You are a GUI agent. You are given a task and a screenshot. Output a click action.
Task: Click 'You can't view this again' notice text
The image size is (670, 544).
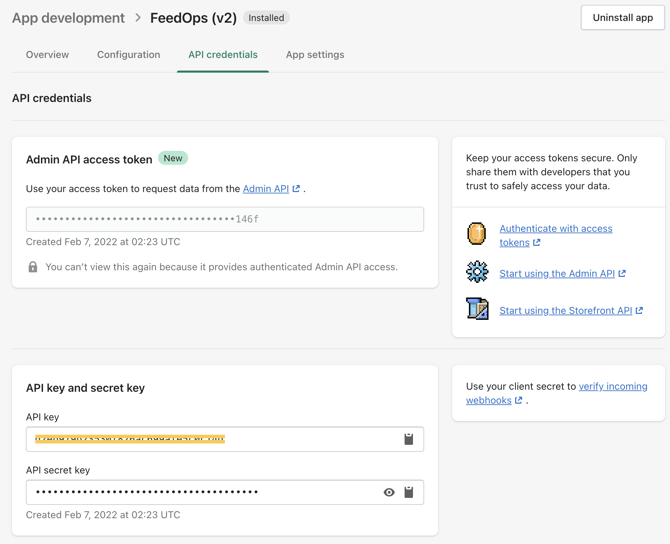pyautogui.click(x=221, y=267)
